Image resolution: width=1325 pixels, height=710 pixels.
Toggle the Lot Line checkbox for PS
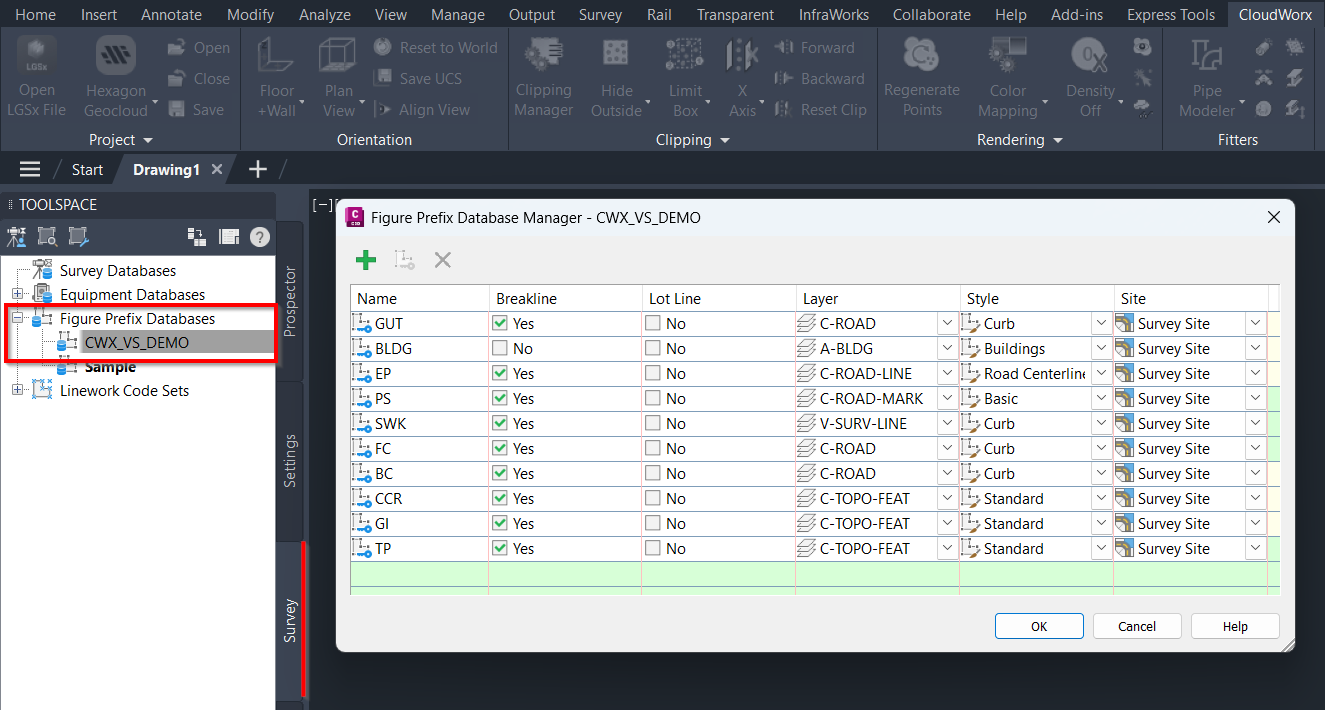pyautogui.click(x=652, y=399)
